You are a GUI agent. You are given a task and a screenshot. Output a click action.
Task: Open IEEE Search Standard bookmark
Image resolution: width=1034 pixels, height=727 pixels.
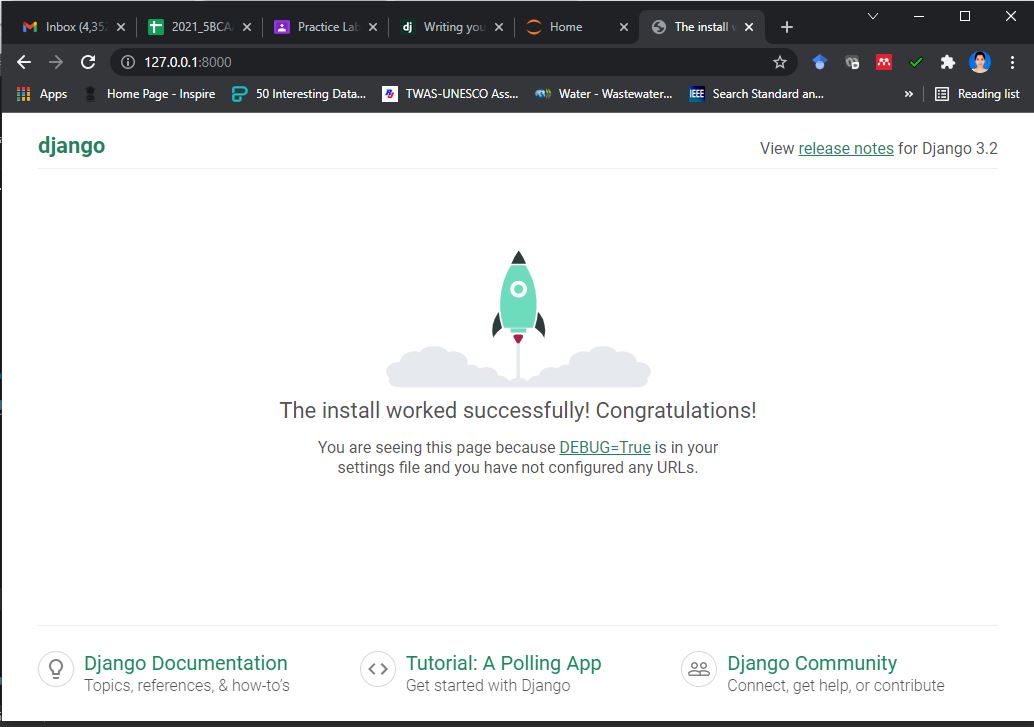(x=756, y=94)
